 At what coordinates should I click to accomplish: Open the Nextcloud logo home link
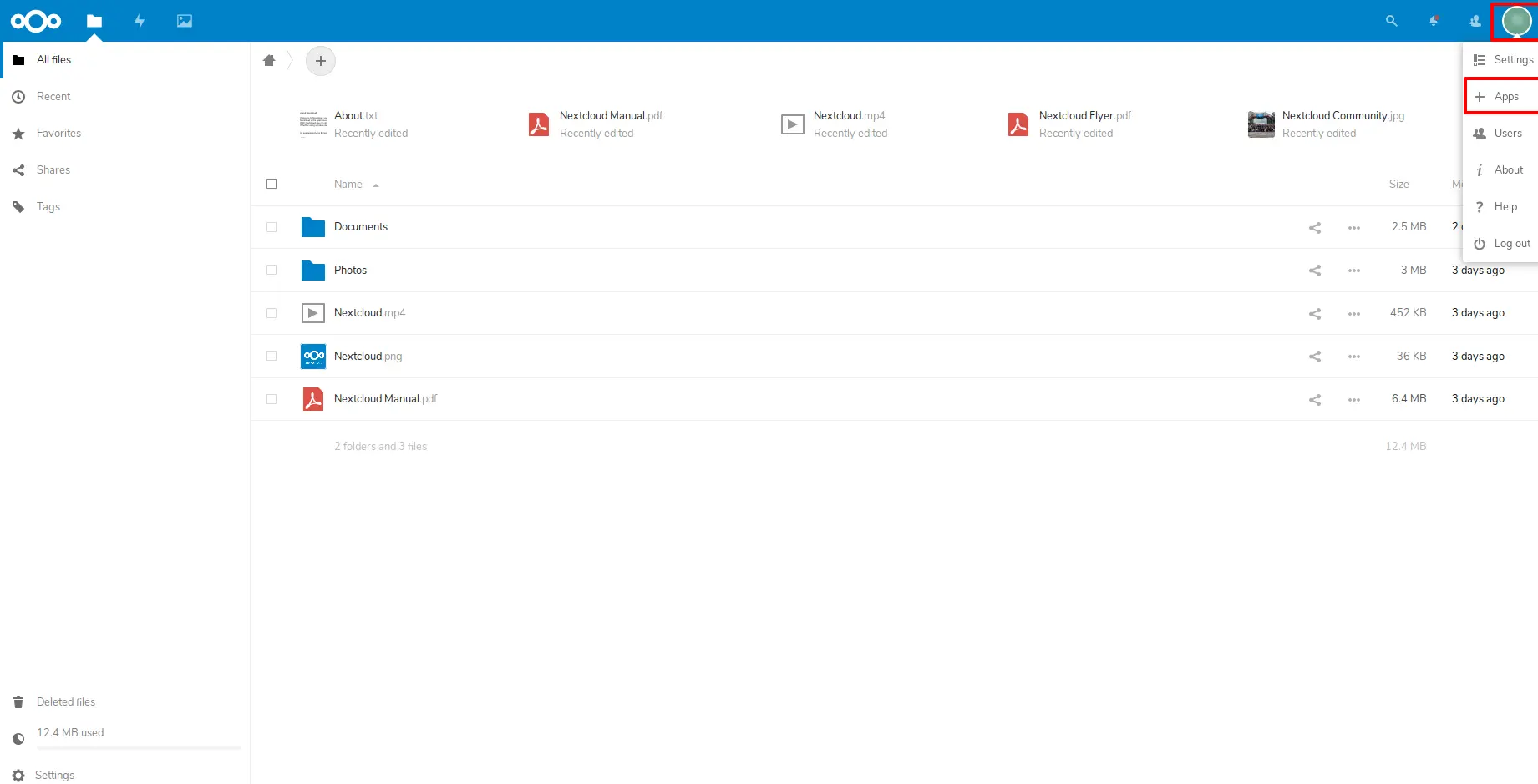coord(36,21)
